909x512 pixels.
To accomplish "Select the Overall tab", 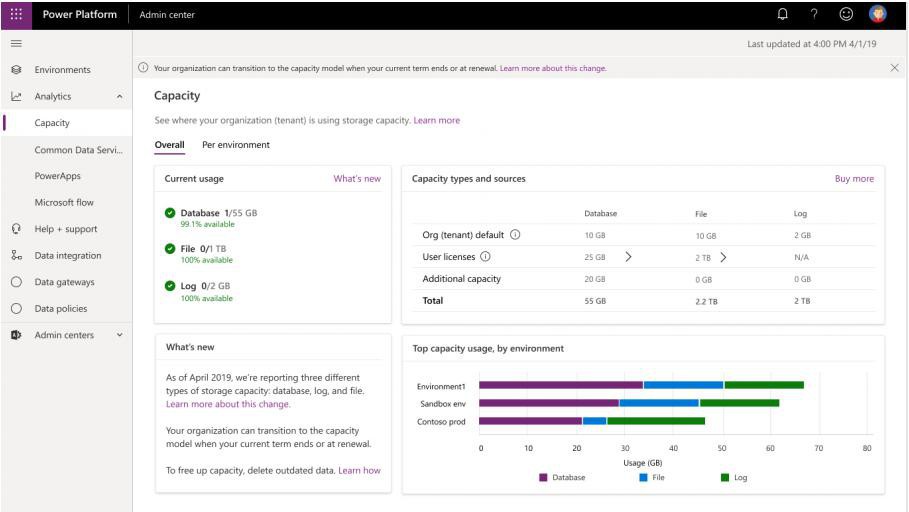I will pyautogui.click(x=169, y=145).
